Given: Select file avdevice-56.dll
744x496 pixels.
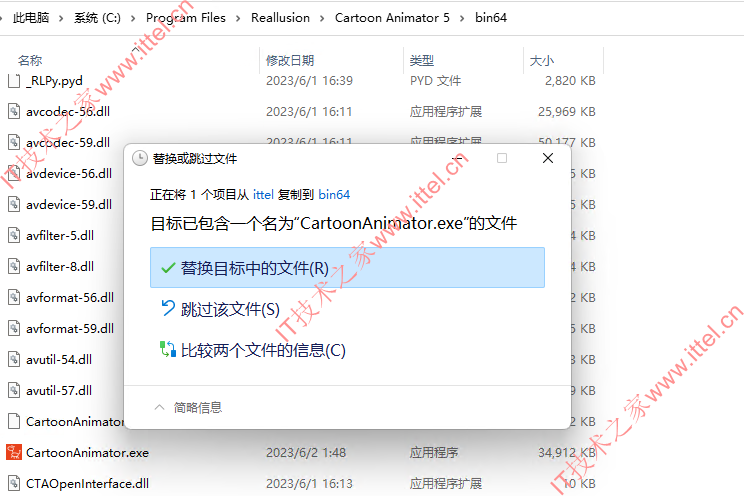Looking at the screenshot, I should (x=69, y=174).
